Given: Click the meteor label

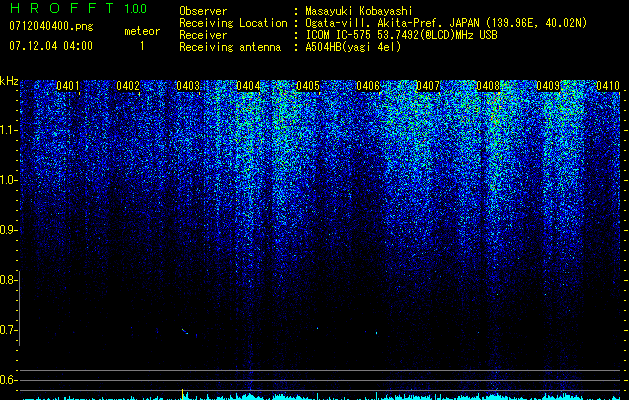Looking at the screenshot, I should 142,31.
